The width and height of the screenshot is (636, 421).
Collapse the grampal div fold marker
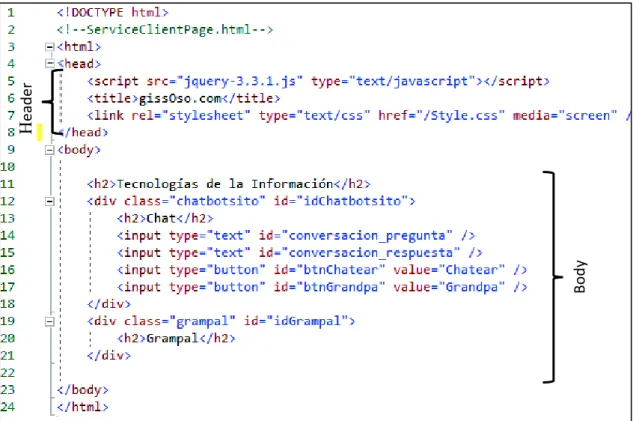pos(49,322)
